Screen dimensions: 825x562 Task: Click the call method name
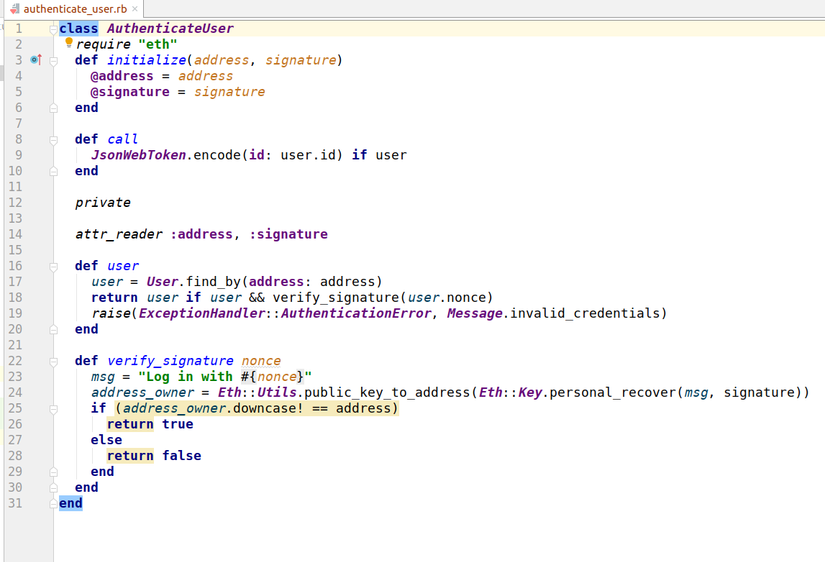(122, 139)
